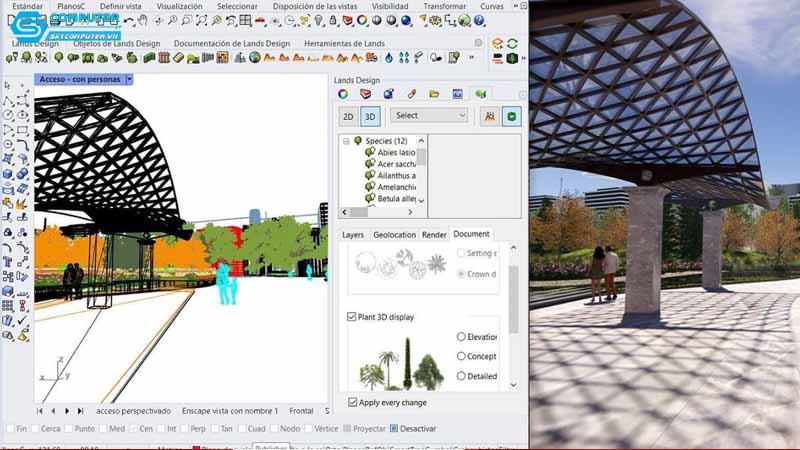Select the Enscape vista con nombre 1 view tab
Screen dimensions: 800x450
coord(230,411)
